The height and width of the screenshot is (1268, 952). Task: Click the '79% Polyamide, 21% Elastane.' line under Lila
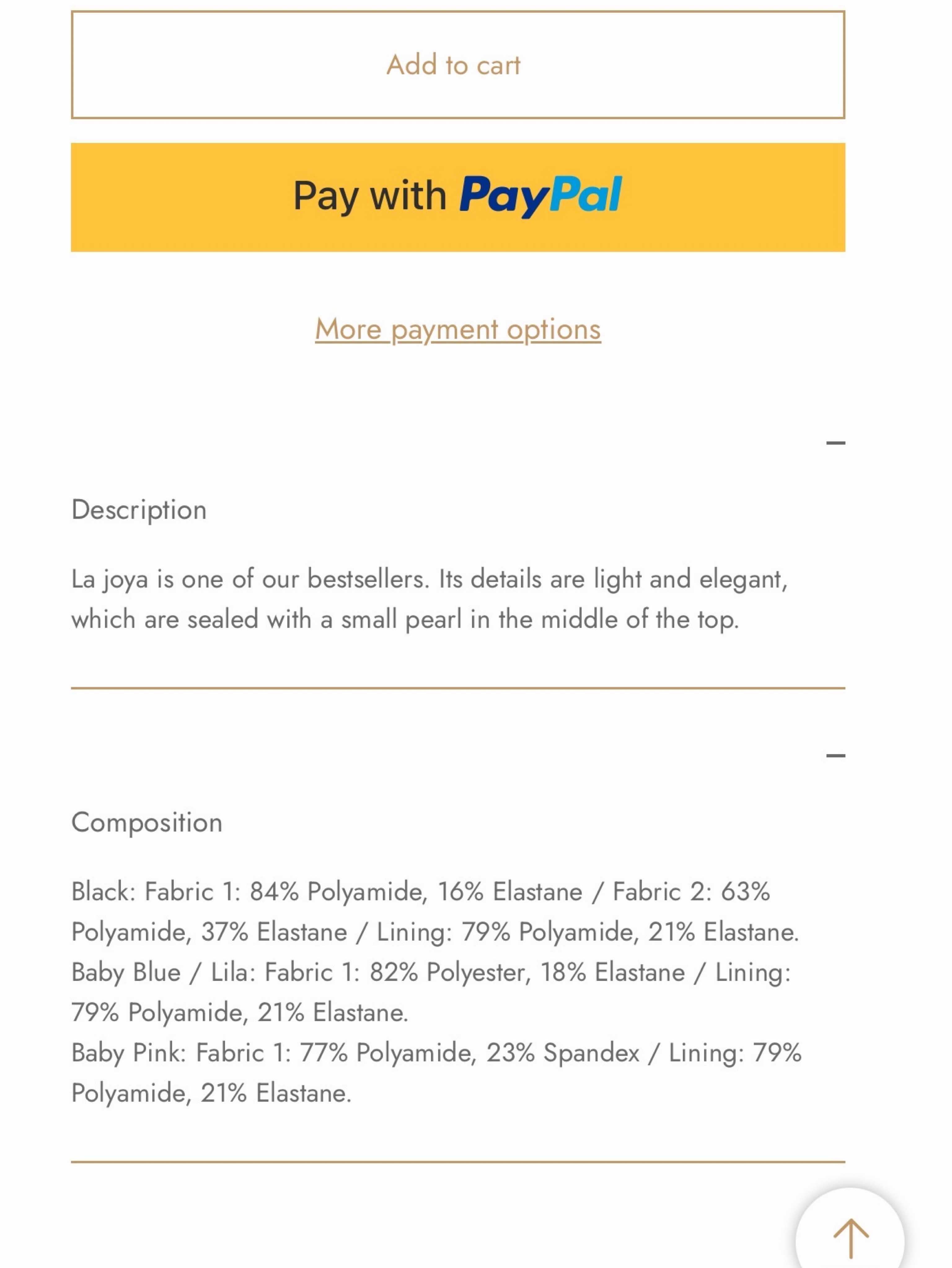coord(240,1012)
